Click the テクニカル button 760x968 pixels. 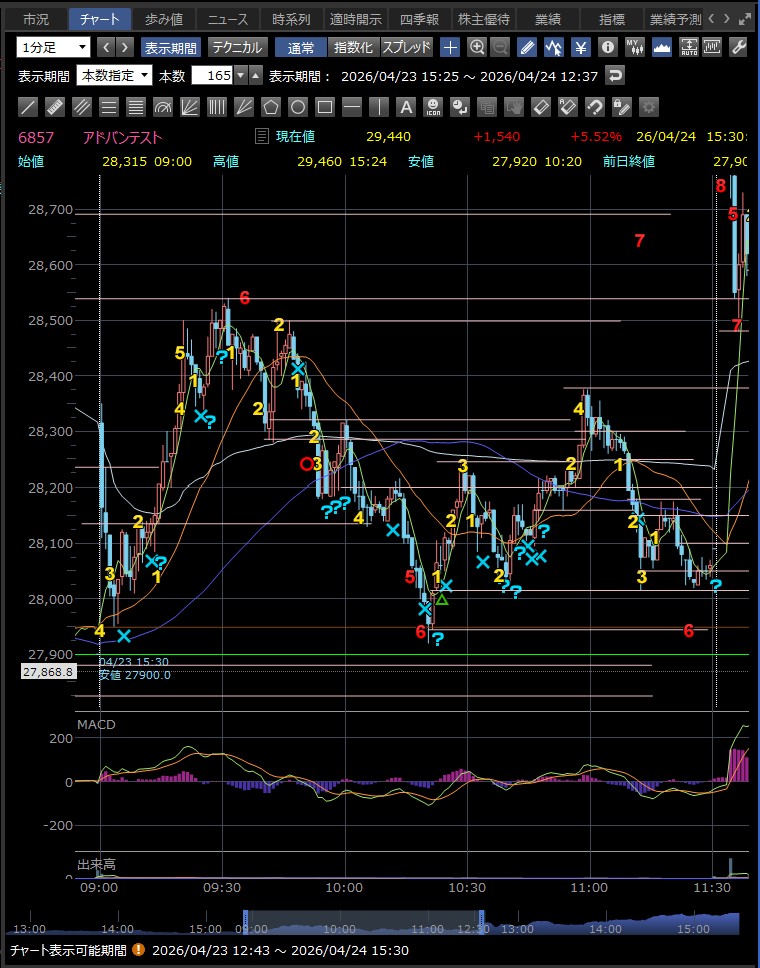pyautogui.click(x=236, y=47)
